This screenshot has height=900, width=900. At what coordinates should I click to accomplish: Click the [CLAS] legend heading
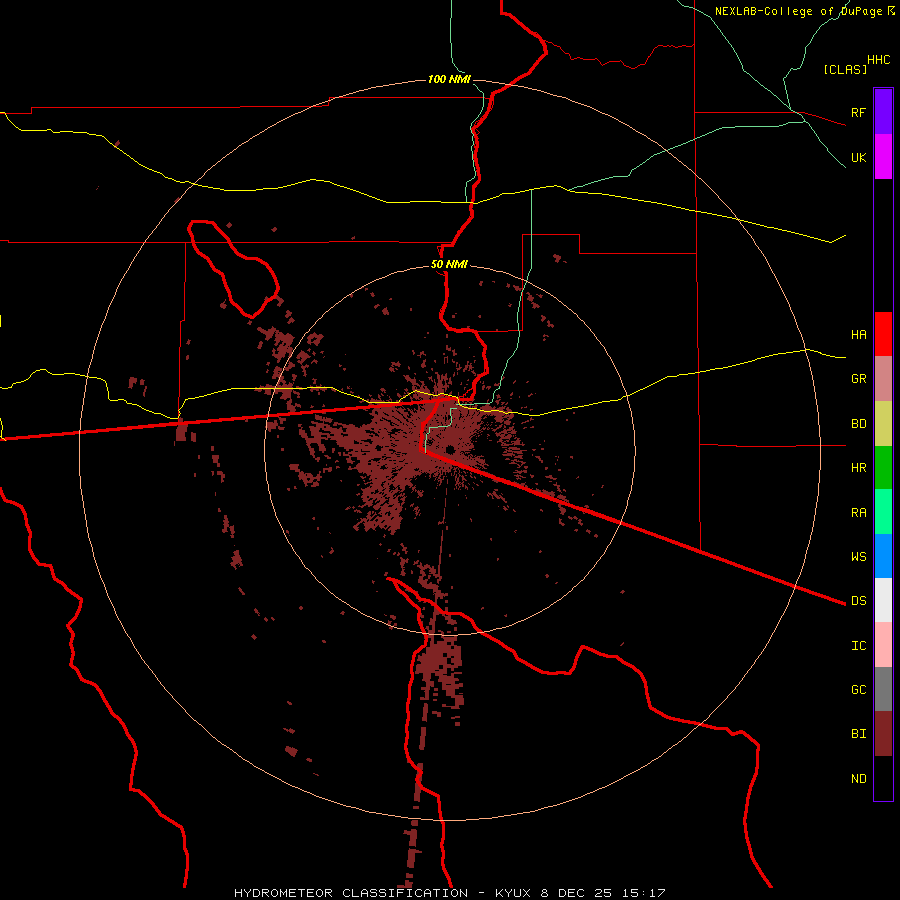coord(845,69)
